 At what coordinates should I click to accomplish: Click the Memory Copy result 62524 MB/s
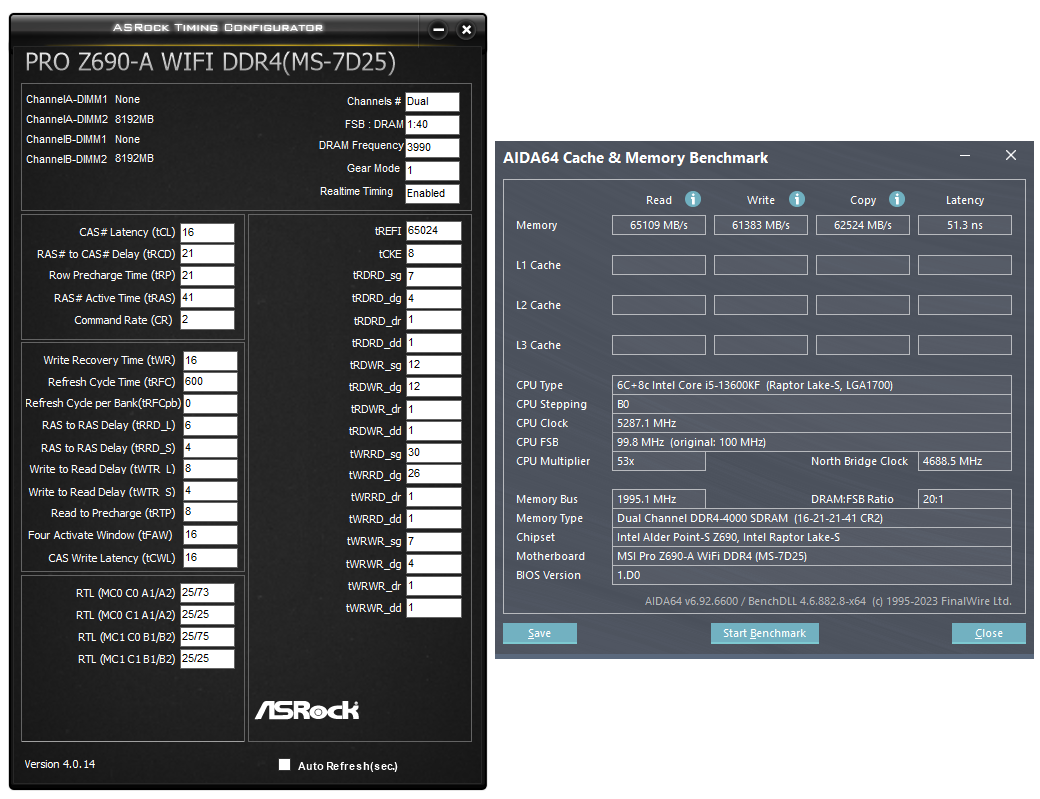863,225
